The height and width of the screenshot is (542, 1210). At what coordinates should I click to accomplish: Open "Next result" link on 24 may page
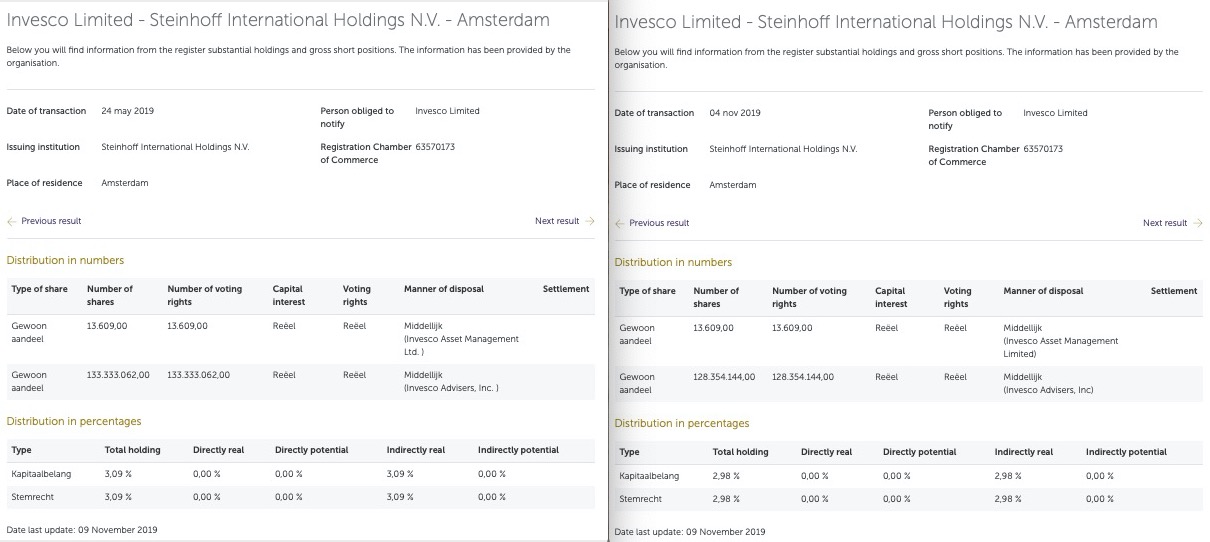pyautogui.click(x=557, y=221)
